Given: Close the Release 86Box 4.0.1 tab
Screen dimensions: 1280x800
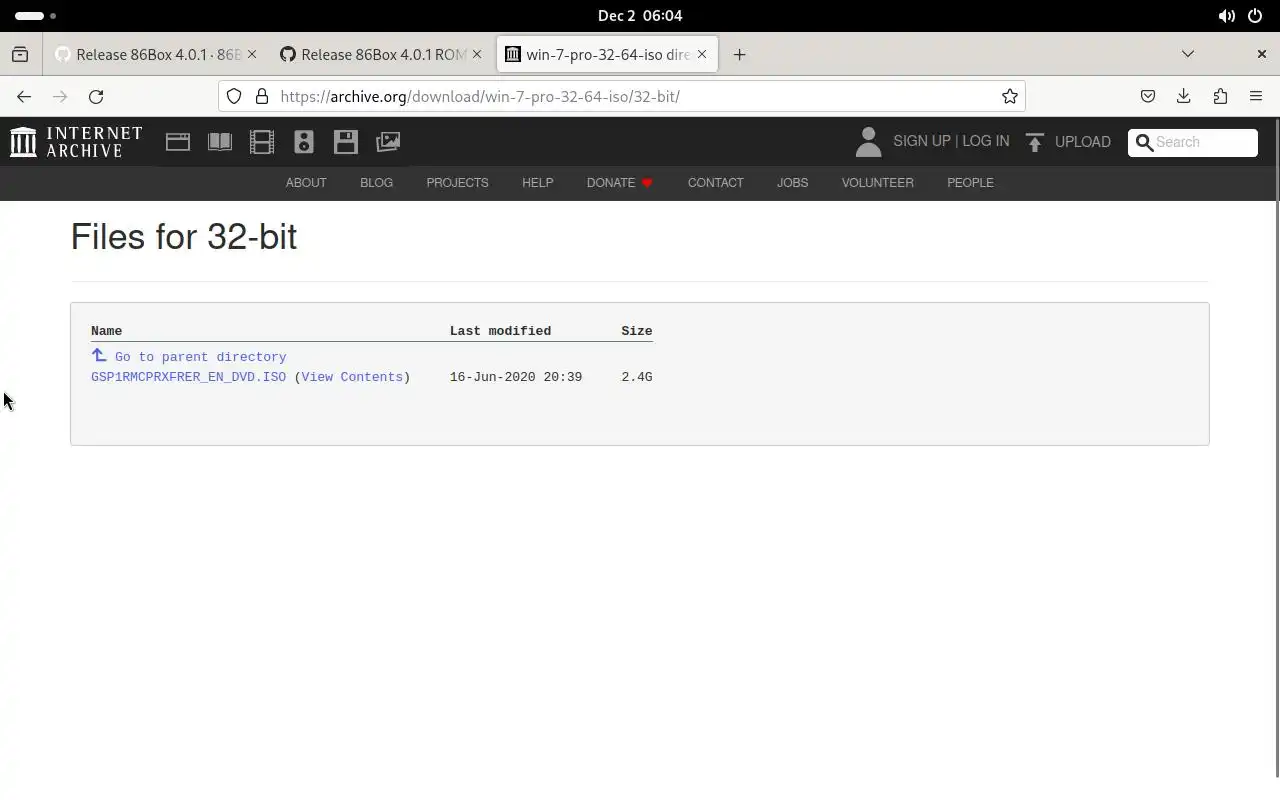Looking at the screenshot, I should (x=252, y=54).
